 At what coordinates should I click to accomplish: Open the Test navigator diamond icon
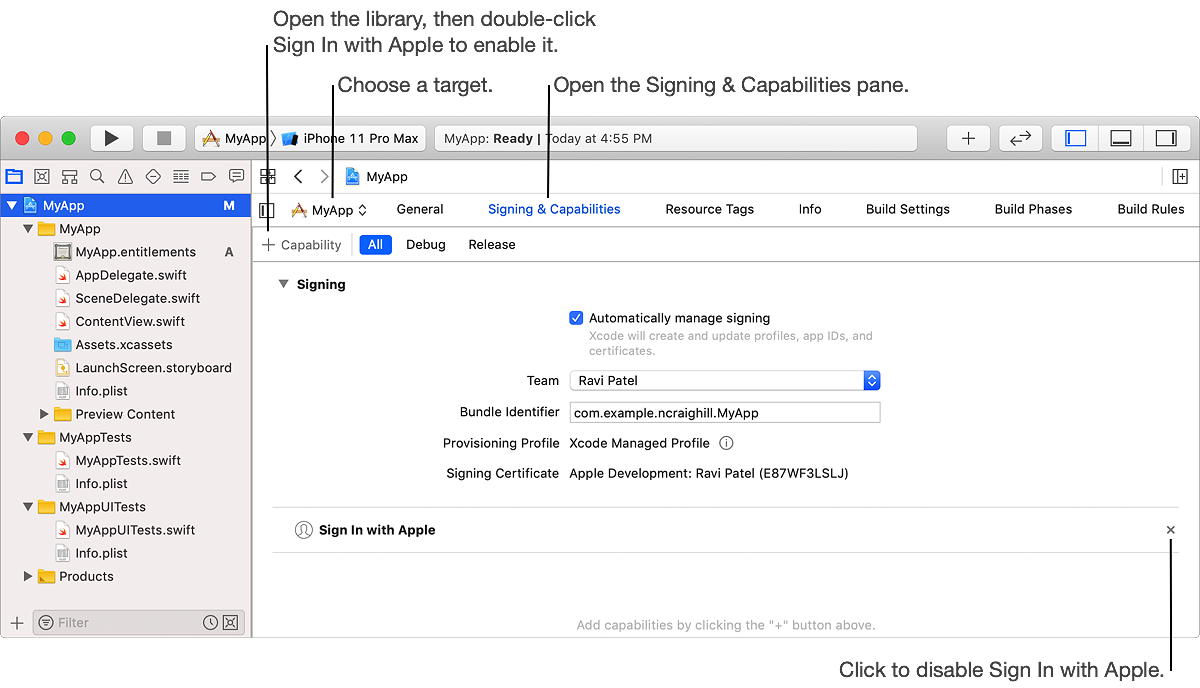(x=153, y=176)
